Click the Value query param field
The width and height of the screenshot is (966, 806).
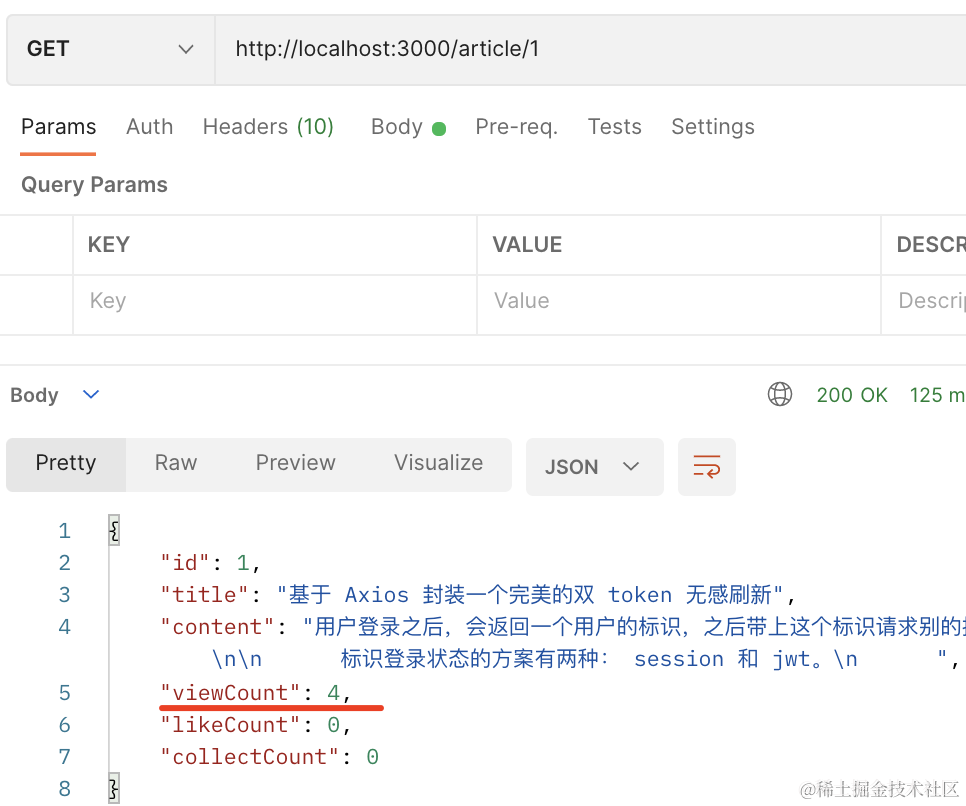[x=678, y=301]
